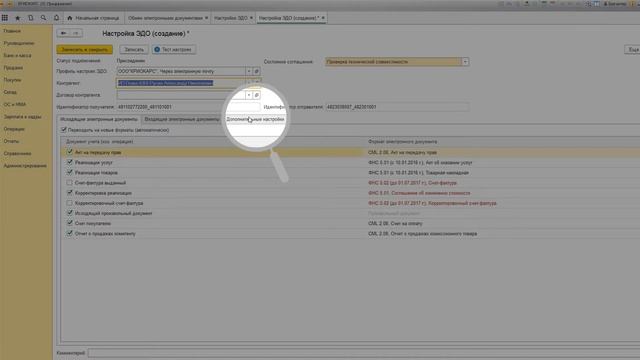The image size is (640, 360).
Task: Open 'Зарплата и кадры' section in sidebar
Action: coord(22,117)
